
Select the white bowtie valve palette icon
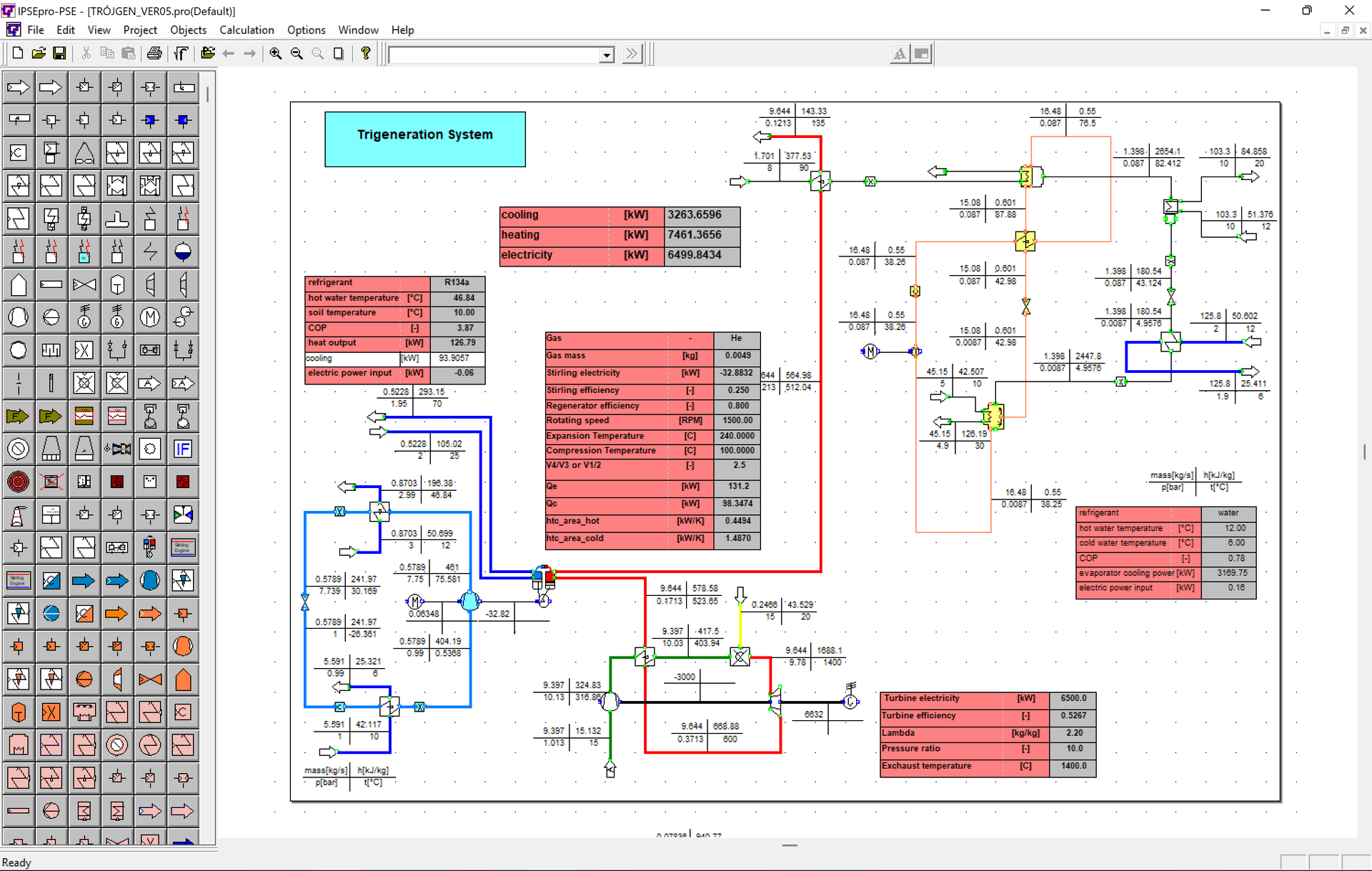pos(84,284)
